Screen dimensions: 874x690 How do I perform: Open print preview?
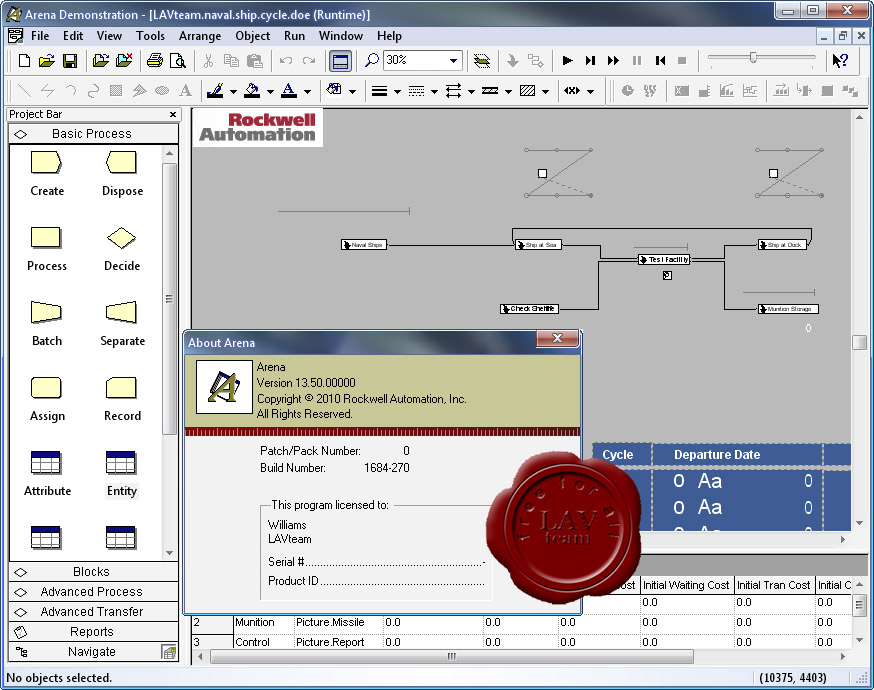[x=177, y=60]
